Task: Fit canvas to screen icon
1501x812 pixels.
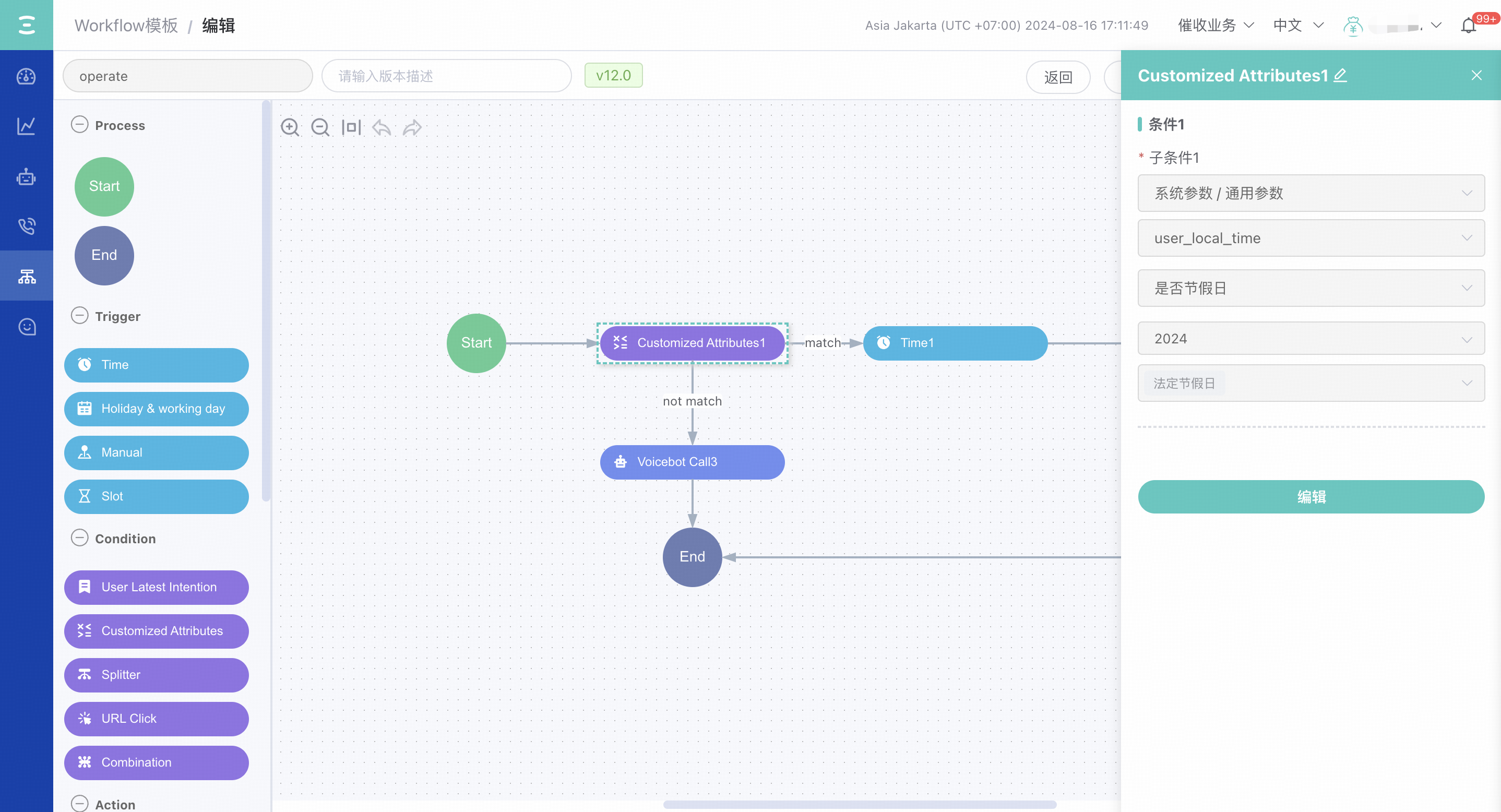Action: (351, 127)
